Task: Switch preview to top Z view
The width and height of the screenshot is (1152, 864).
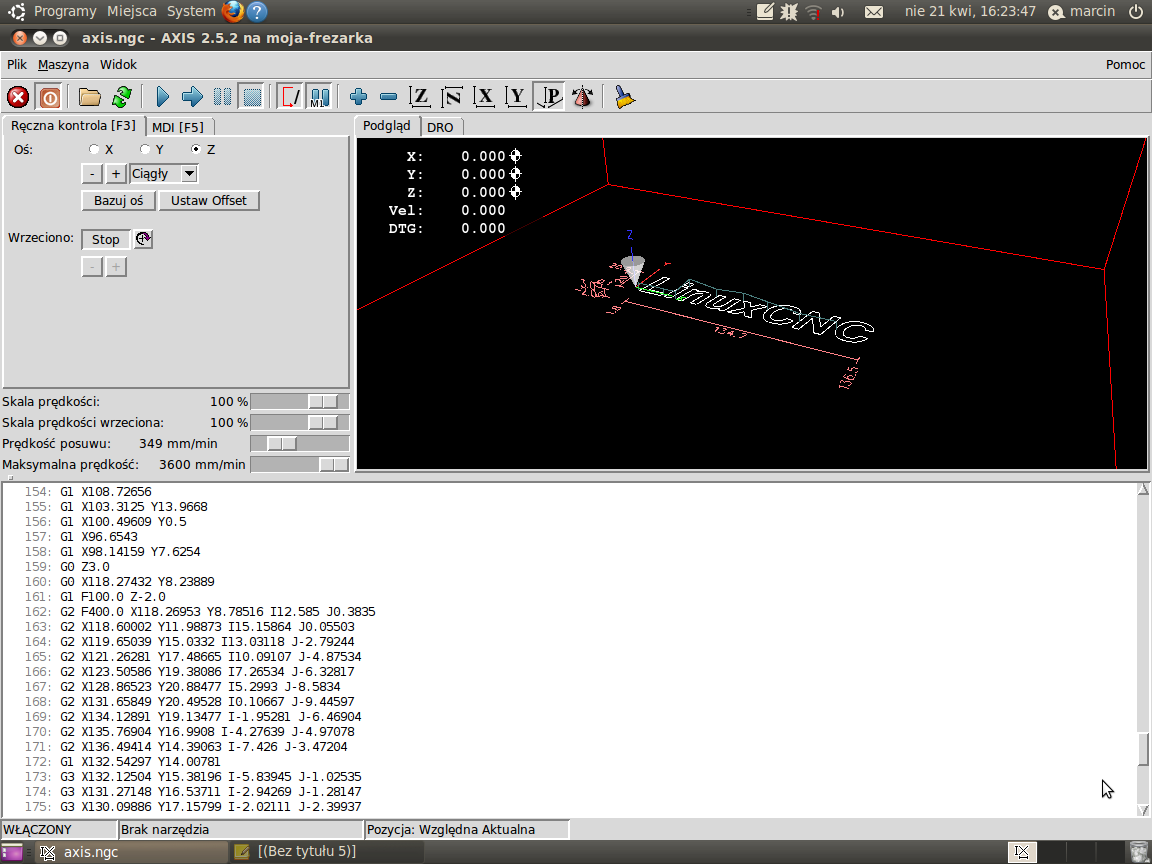Action: [420, 97]
